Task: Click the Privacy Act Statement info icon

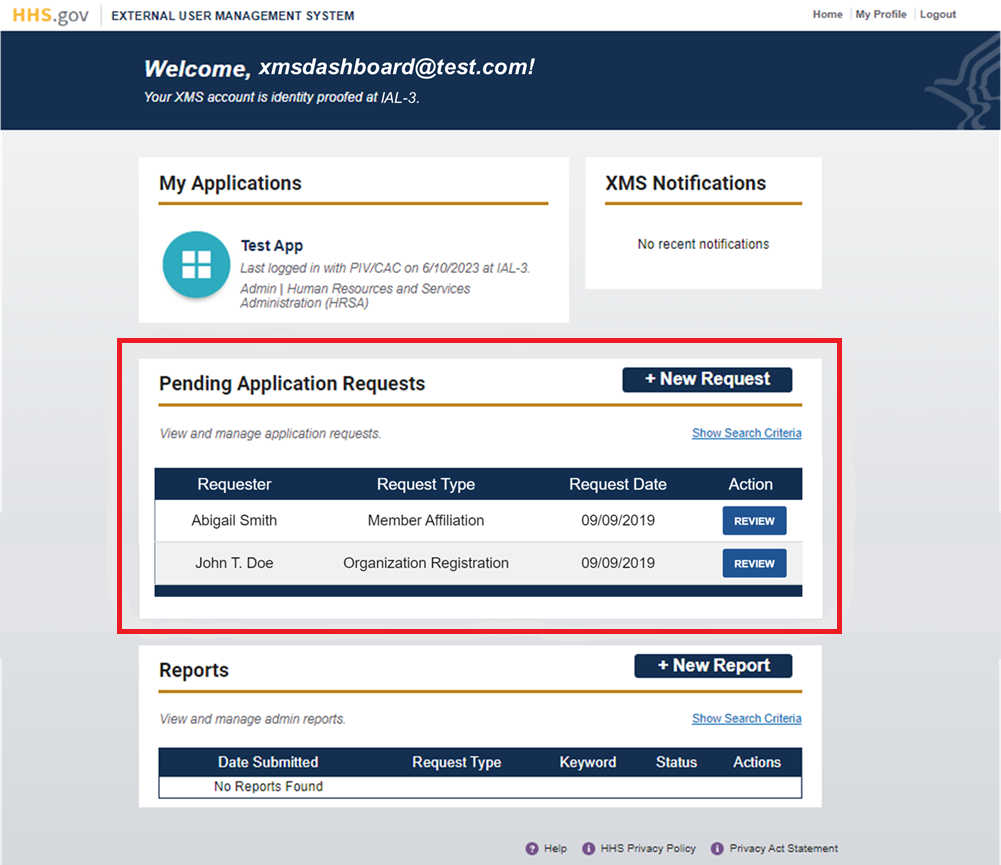Action: click(717, 848)
